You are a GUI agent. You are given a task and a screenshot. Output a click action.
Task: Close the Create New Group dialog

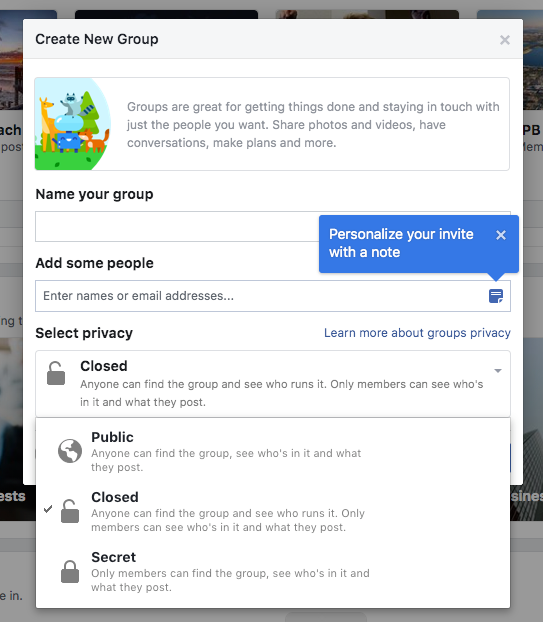tap(505, 40)
